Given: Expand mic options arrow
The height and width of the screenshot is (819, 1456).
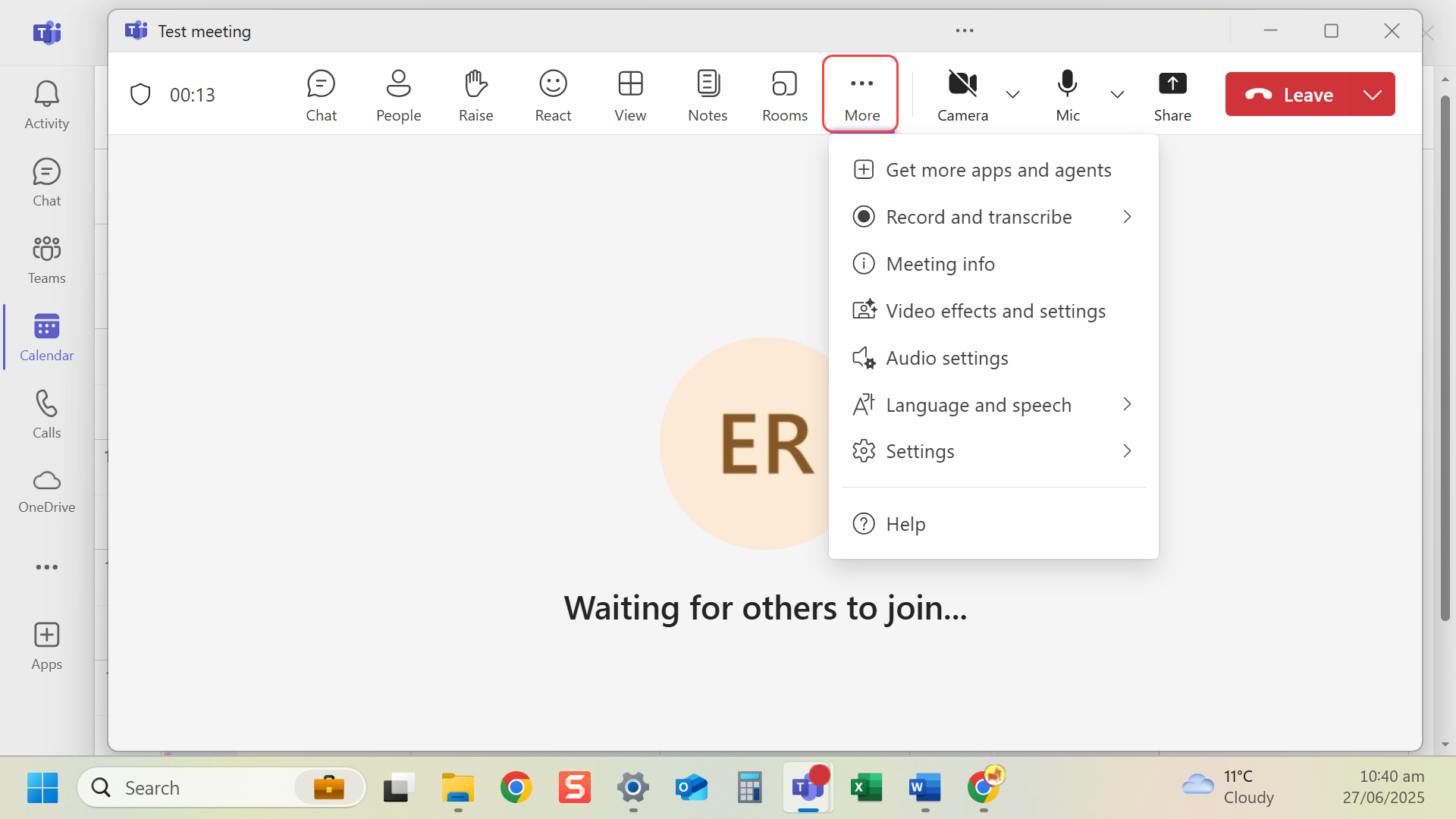Looking at the screenshot, I should (1117, 95).
